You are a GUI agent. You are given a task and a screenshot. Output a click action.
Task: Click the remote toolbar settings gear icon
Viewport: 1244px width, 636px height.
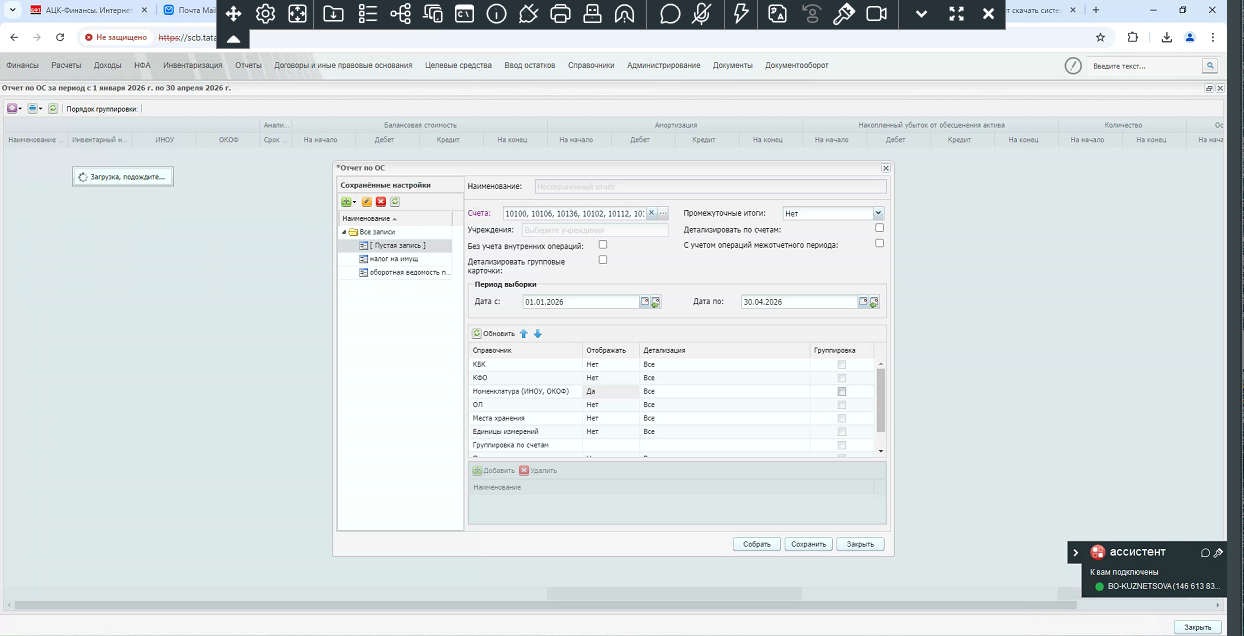coord(265,14)
